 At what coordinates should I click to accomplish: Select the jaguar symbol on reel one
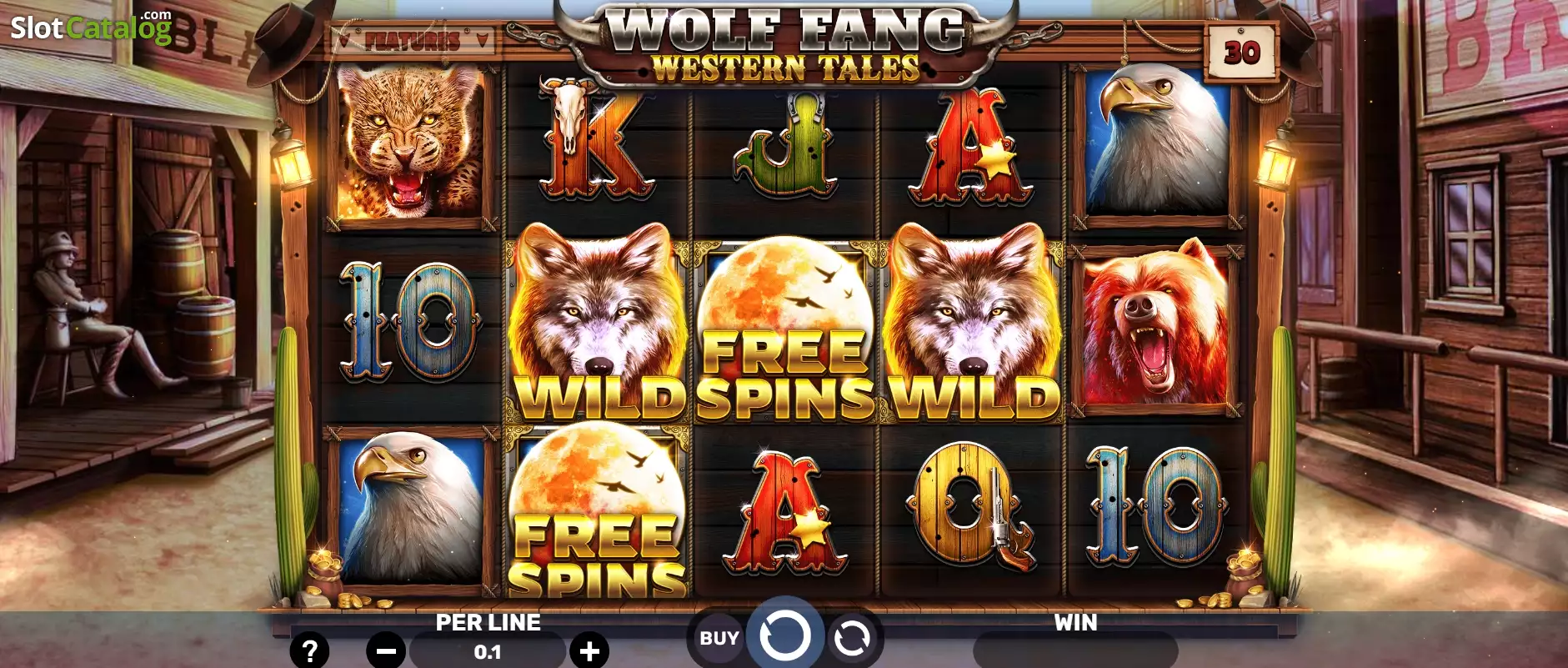tap(409, 142)
